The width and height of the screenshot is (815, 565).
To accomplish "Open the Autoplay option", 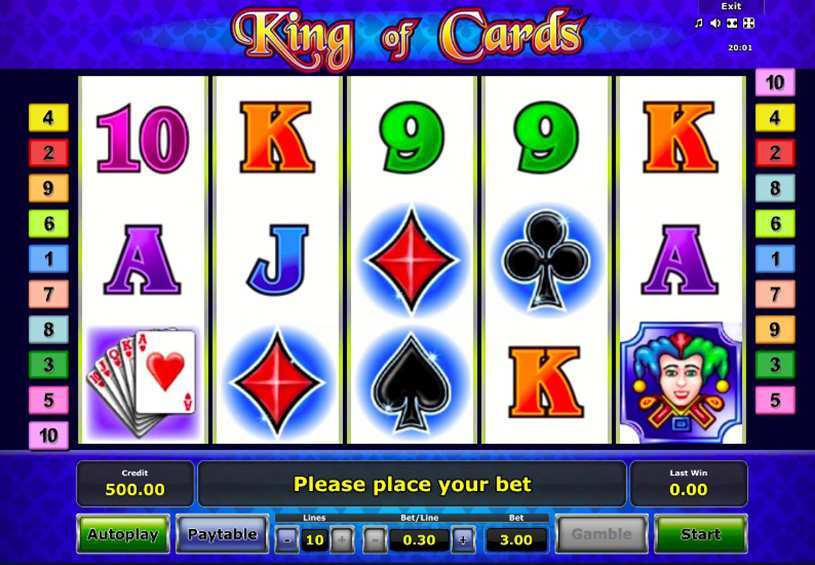I will click(x=123, y=534).
